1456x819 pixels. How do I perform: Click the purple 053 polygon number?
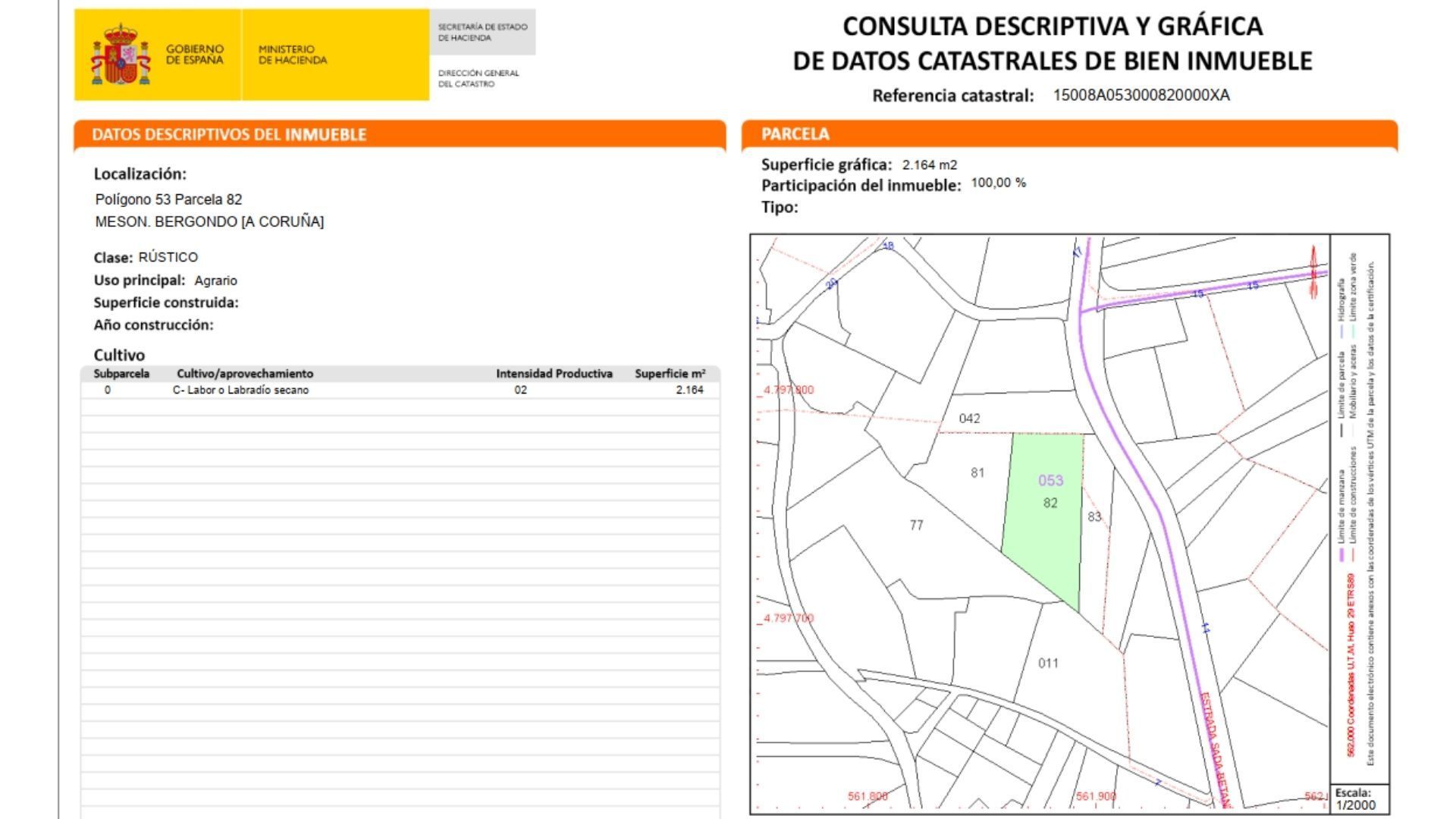point(1050,480)
